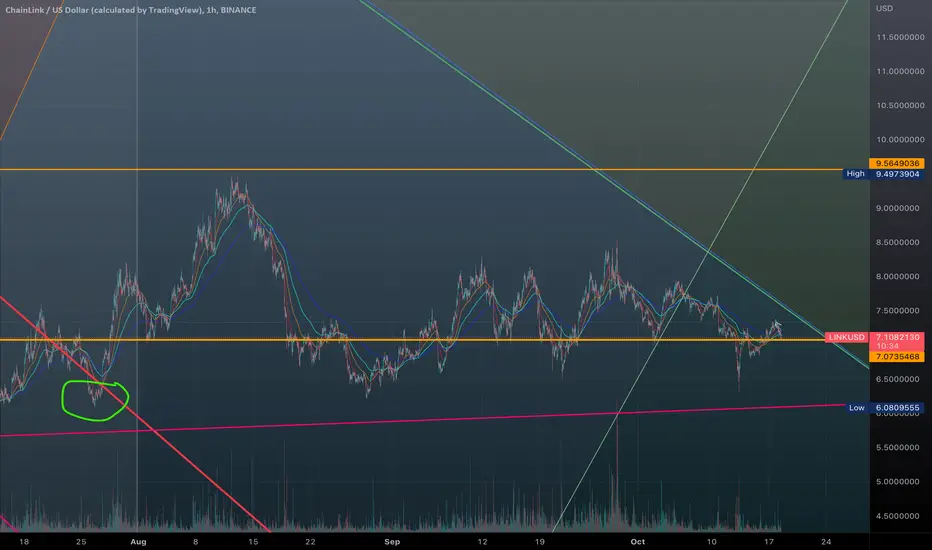Select the green hand-drawn circle annotation
The height and width of the screenshot is (550, 932).
coord(95,401)
